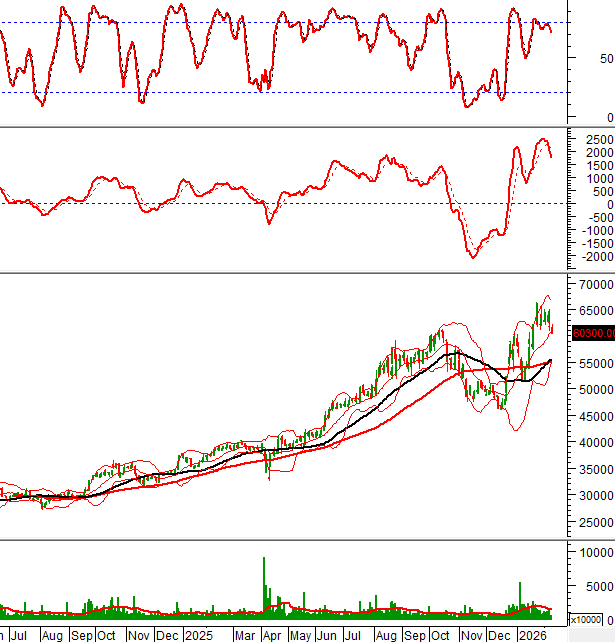
Task: Click the 25000 price axis label
Action: (595, 522)
